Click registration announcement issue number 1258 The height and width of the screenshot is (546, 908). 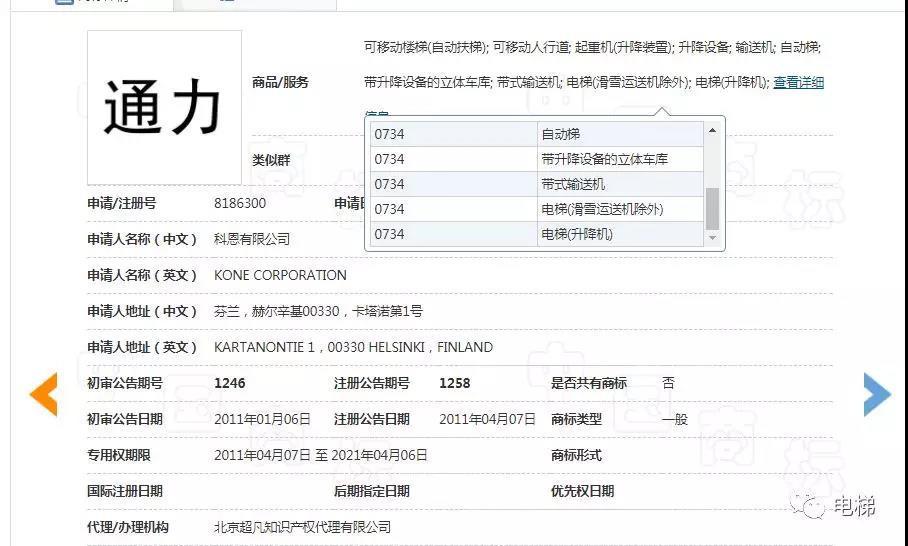[x=454, y=383]
